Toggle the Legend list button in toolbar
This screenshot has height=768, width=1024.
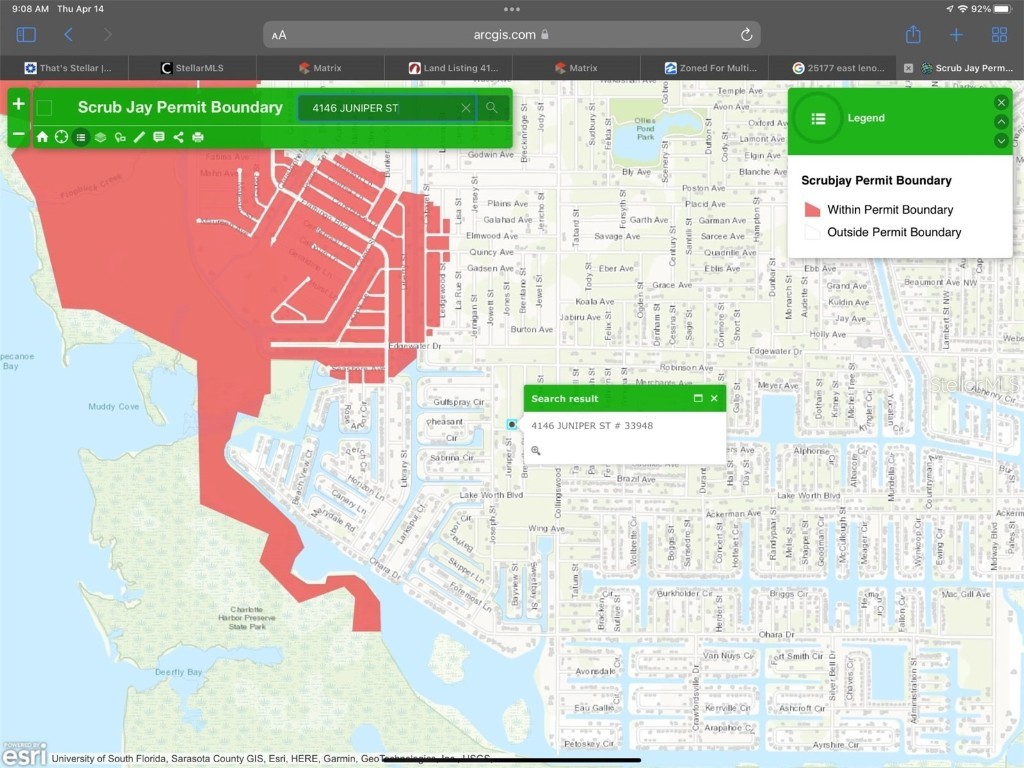[x=81, y=137]
